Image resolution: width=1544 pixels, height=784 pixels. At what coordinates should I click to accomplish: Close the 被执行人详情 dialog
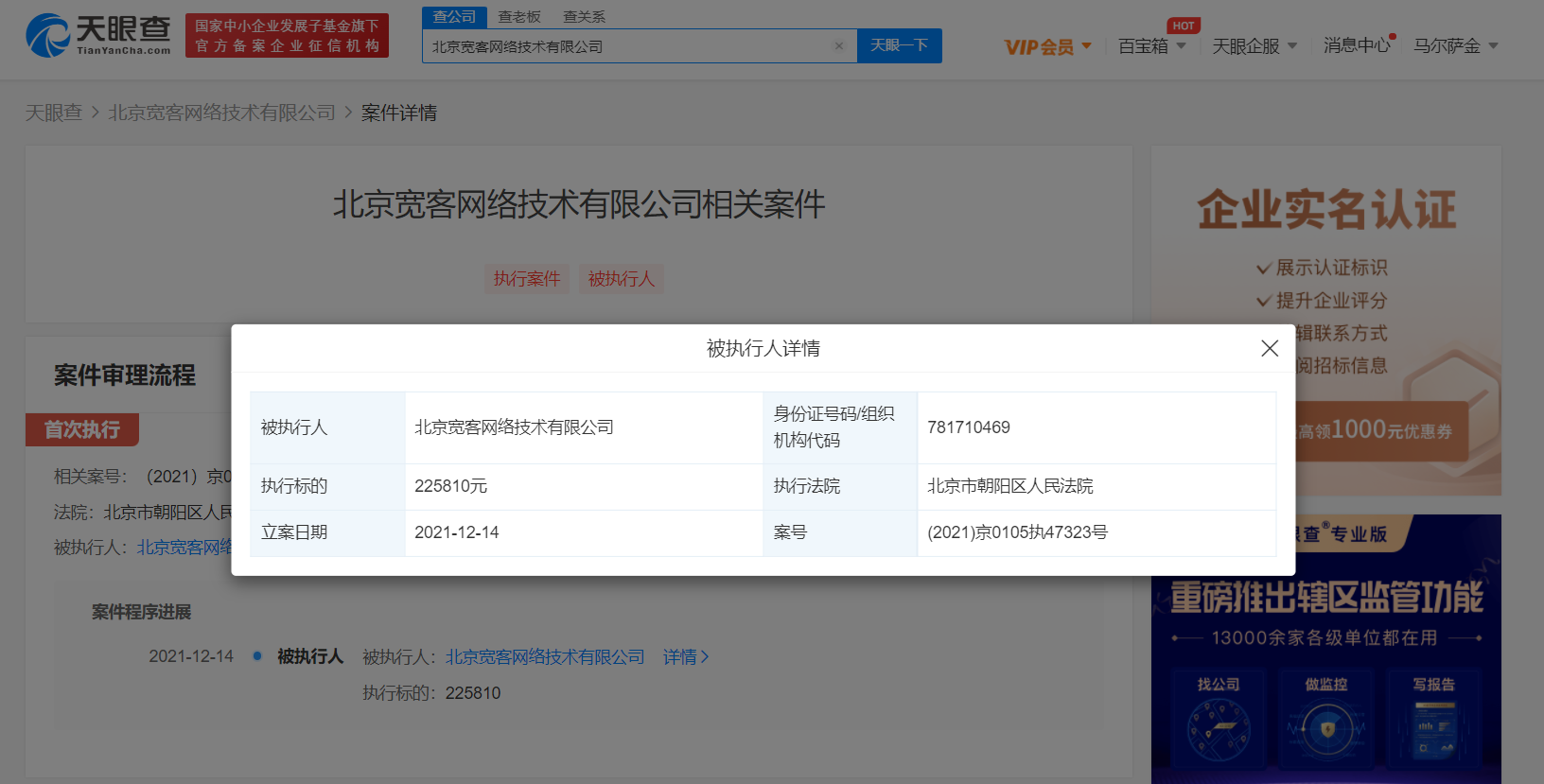pyautogui.click(x=1270, y=348)
